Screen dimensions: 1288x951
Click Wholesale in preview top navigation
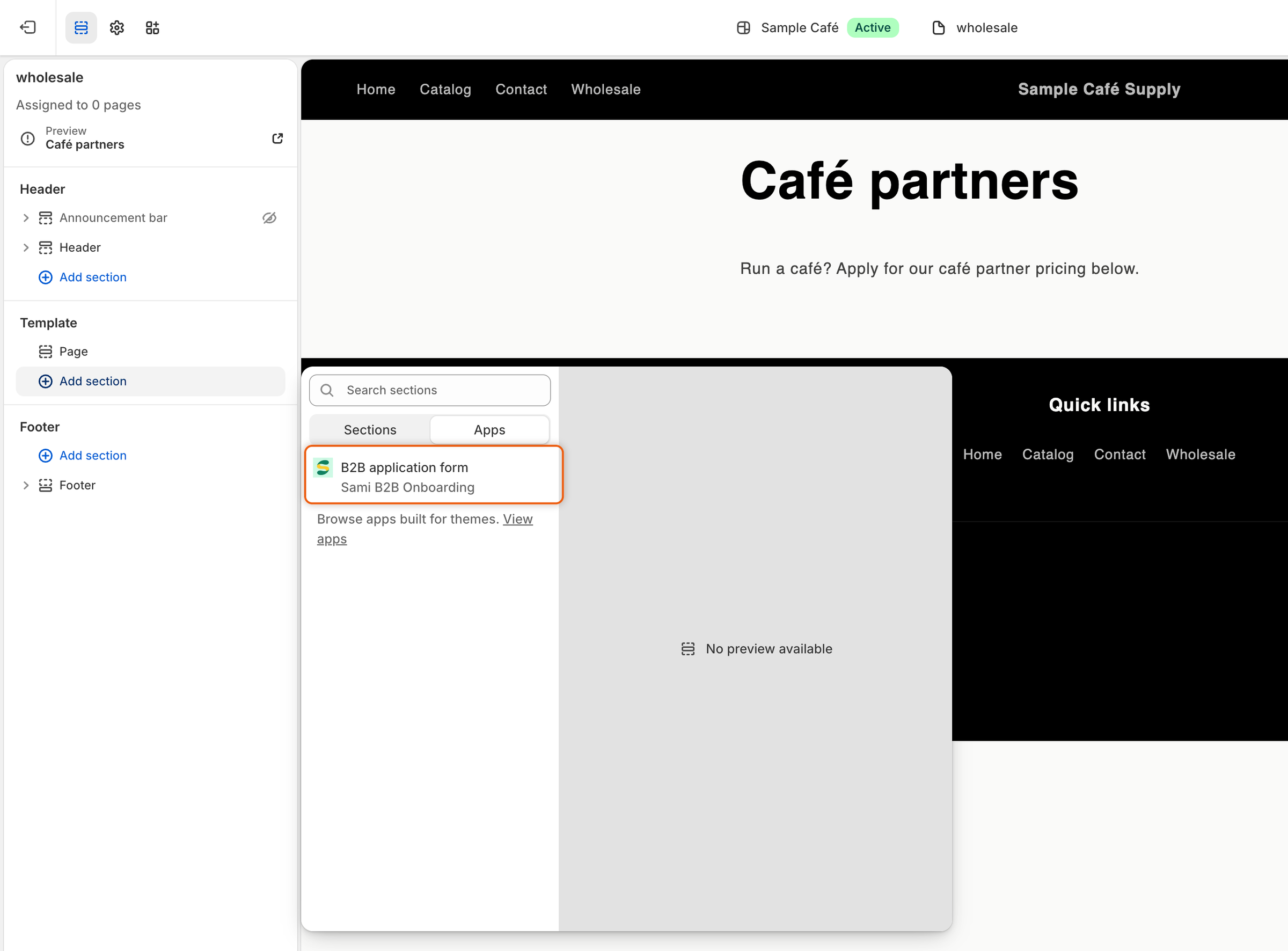[x=606, y=89]
